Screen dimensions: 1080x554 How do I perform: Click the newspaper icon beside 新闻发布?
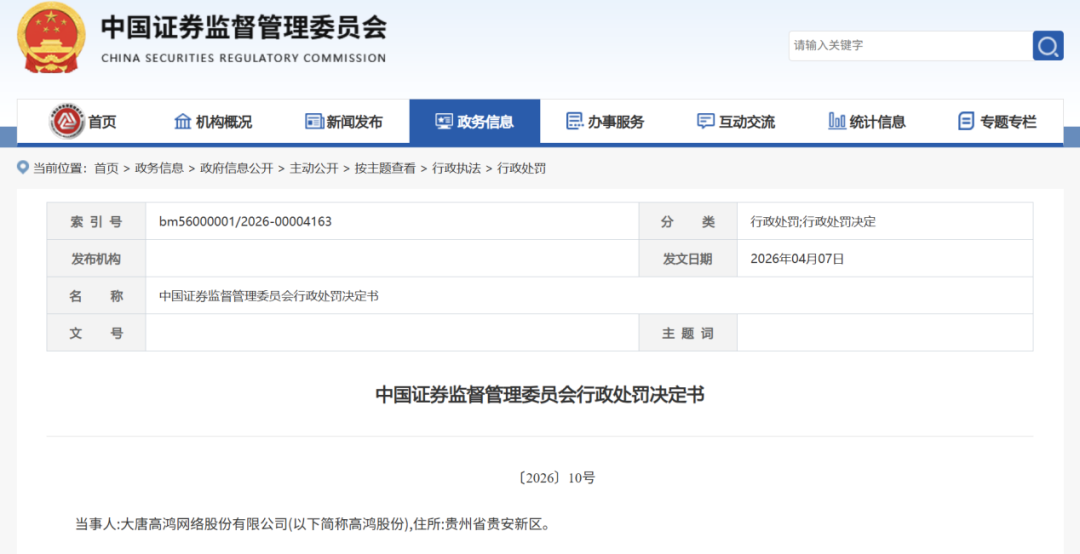tap(313, 122)
